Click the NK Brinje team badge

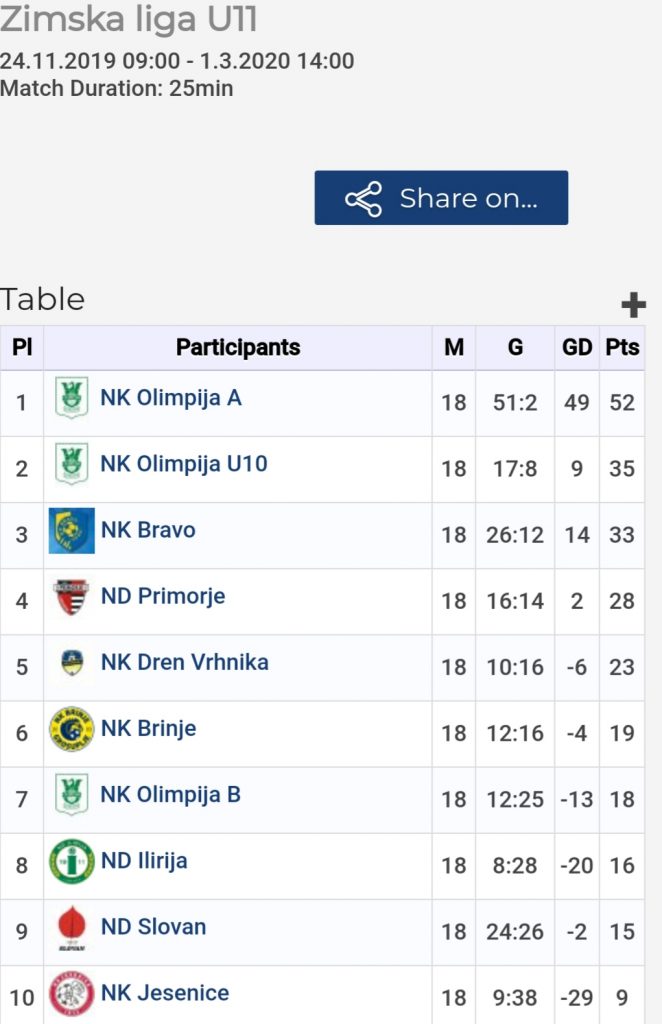(72, 729)
